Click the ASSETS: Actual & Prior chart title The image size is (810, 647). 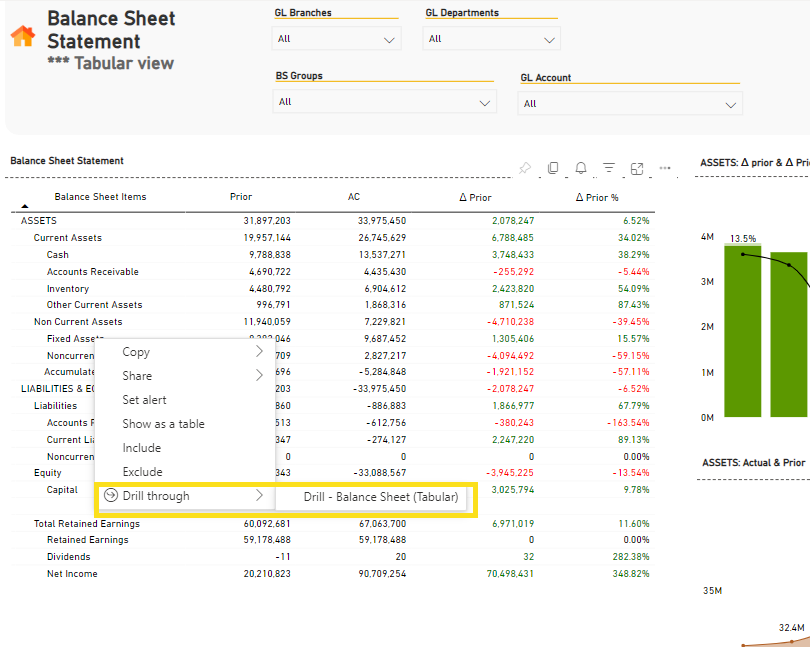click(x=753, y=463)
